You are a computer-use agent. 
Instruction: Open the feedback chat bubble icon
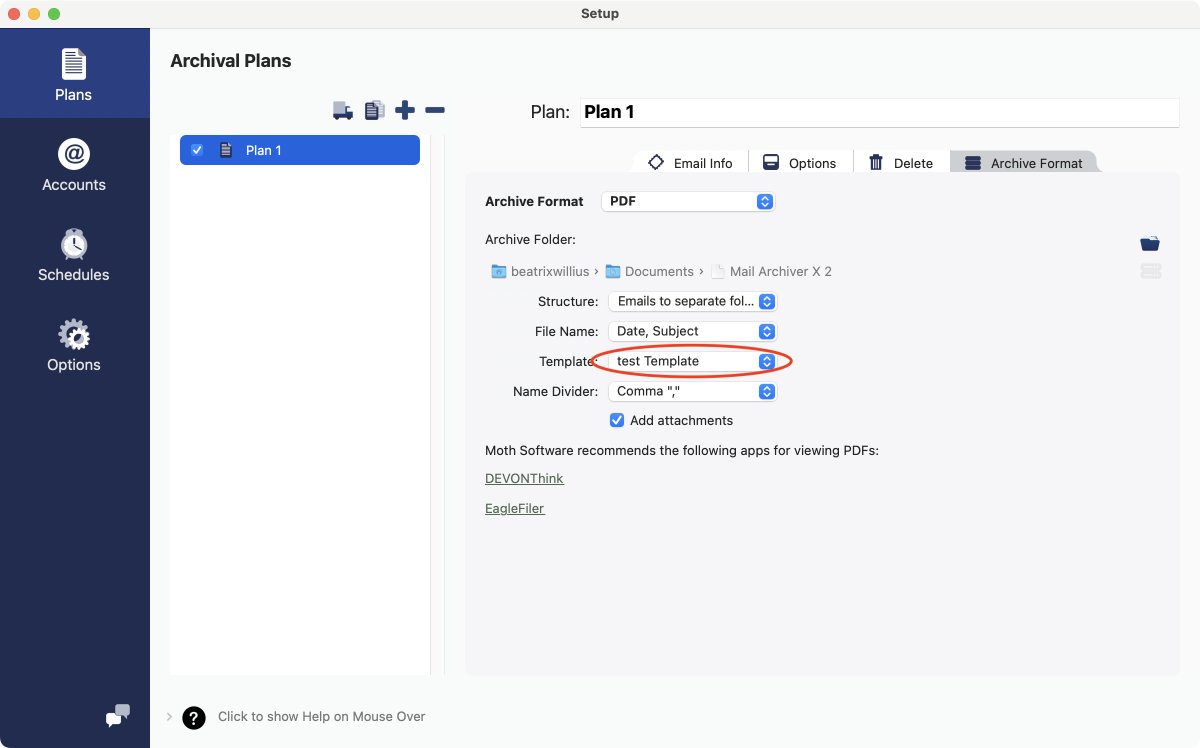[118, 715]
